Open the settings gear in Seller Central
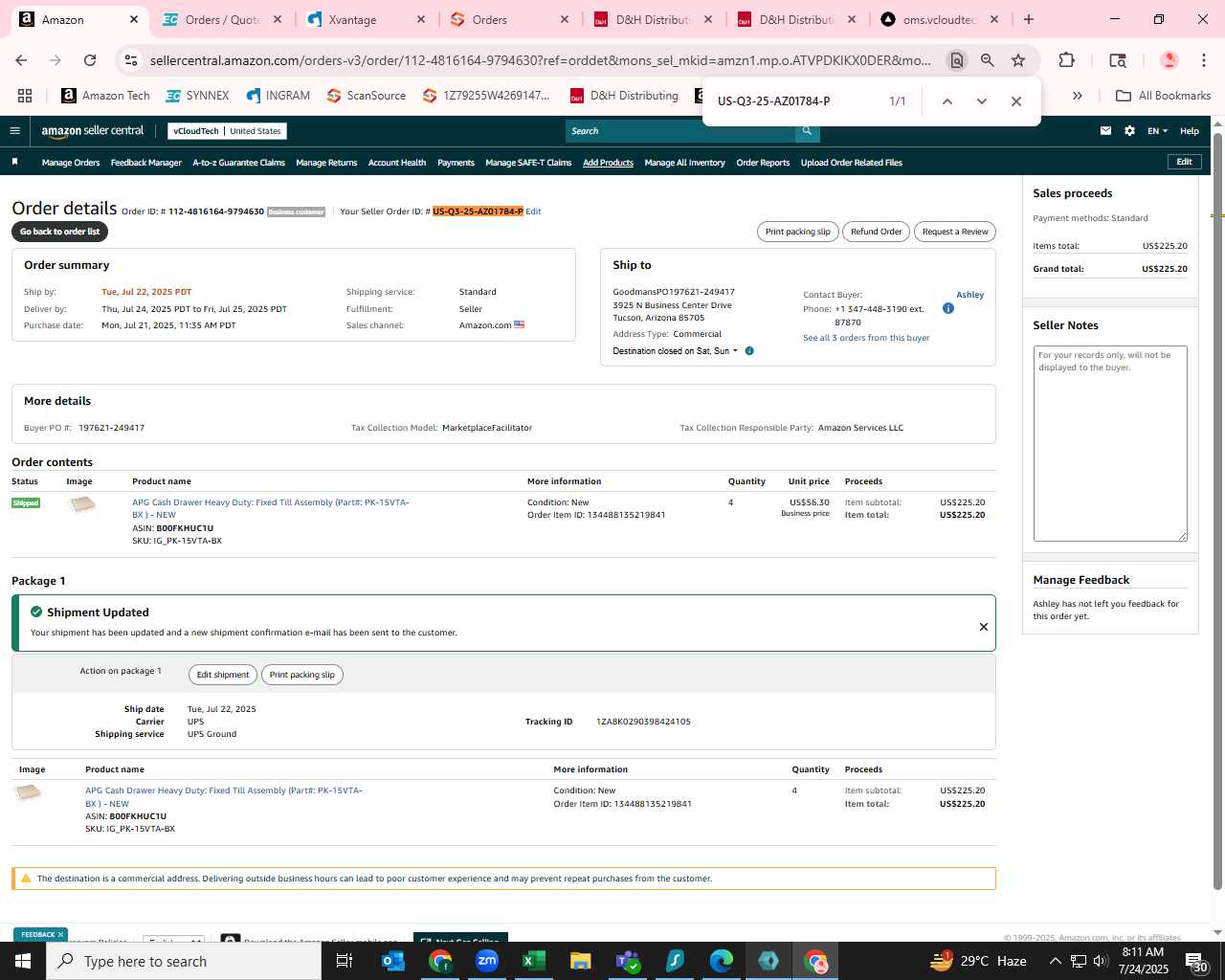 (x=1129, y=131)
